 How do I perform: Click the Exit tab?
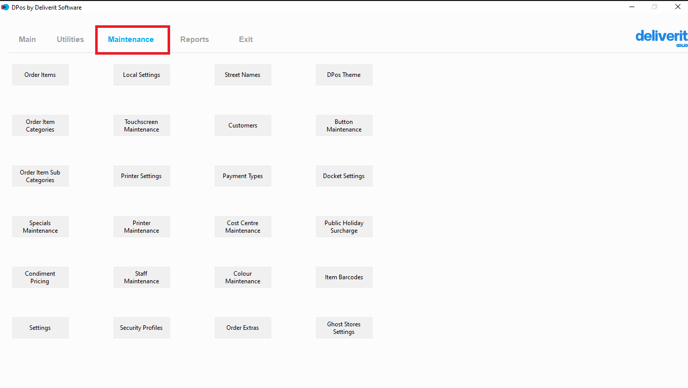[x=246, y=40]
